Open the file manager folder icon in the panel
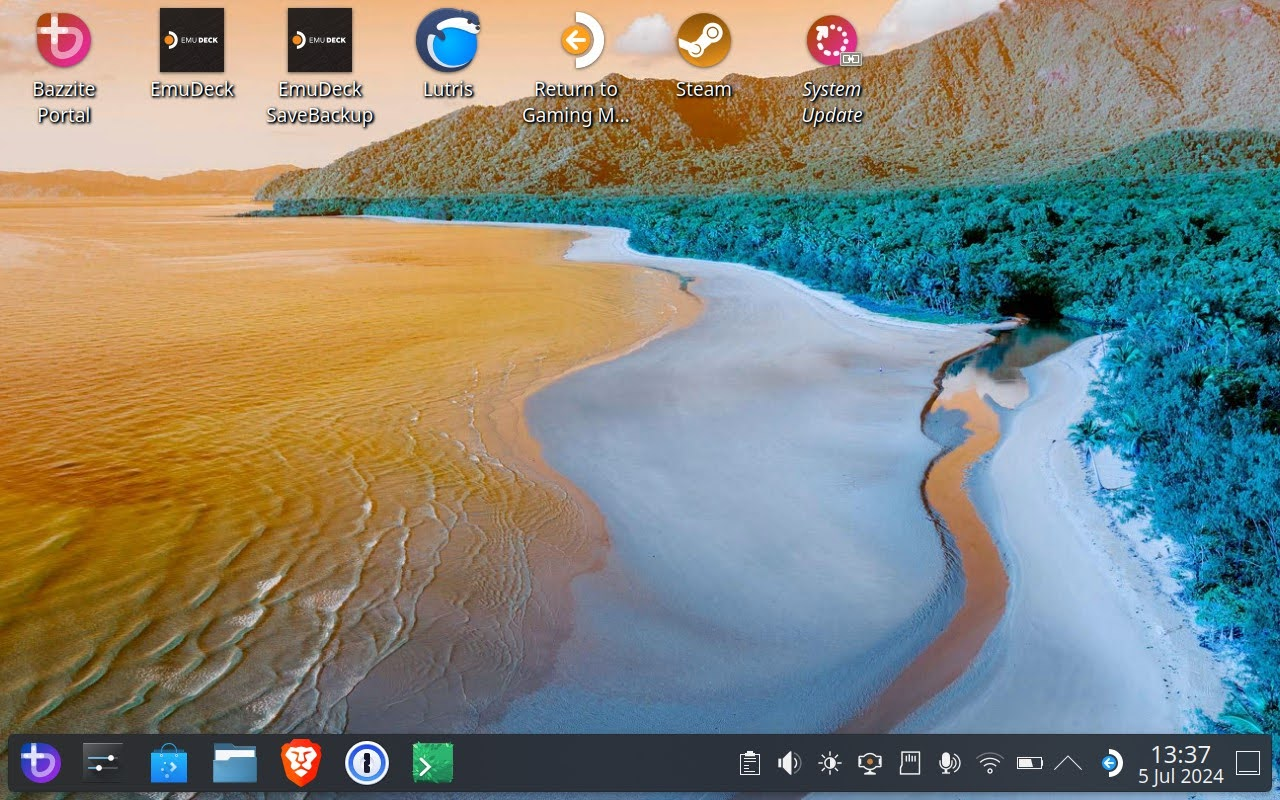 tap(235, 764)
